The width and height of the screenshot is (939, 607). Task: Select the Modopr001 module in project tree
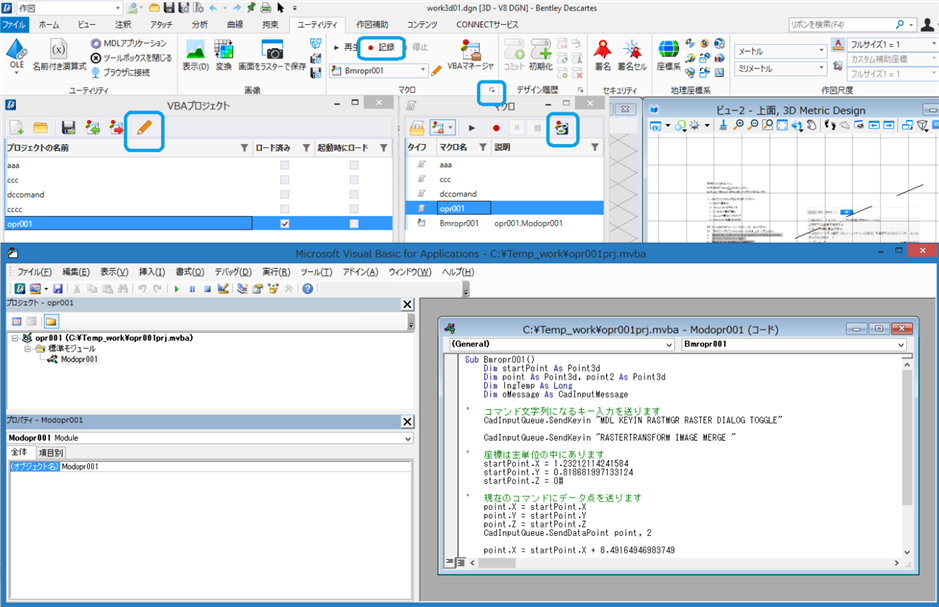79,359
